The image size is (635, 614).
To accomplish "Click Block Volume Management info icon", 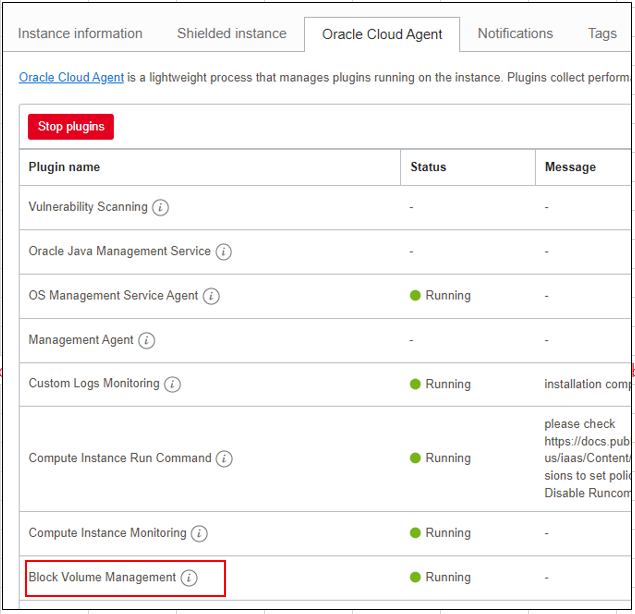I will tap(189, 578).
